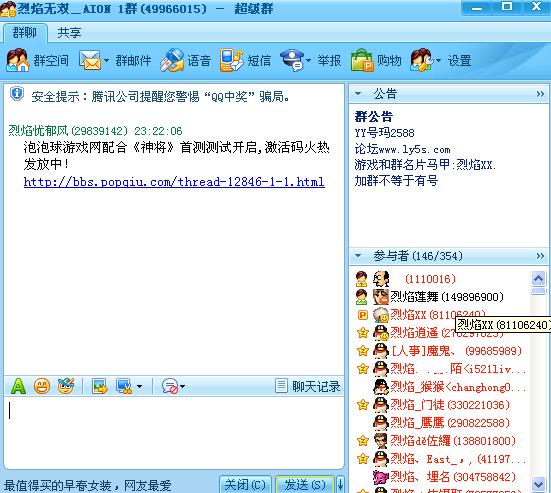This screenshot has height=493, width=551.
Task: Open the smiley emoticon picker
Action: 42,386
